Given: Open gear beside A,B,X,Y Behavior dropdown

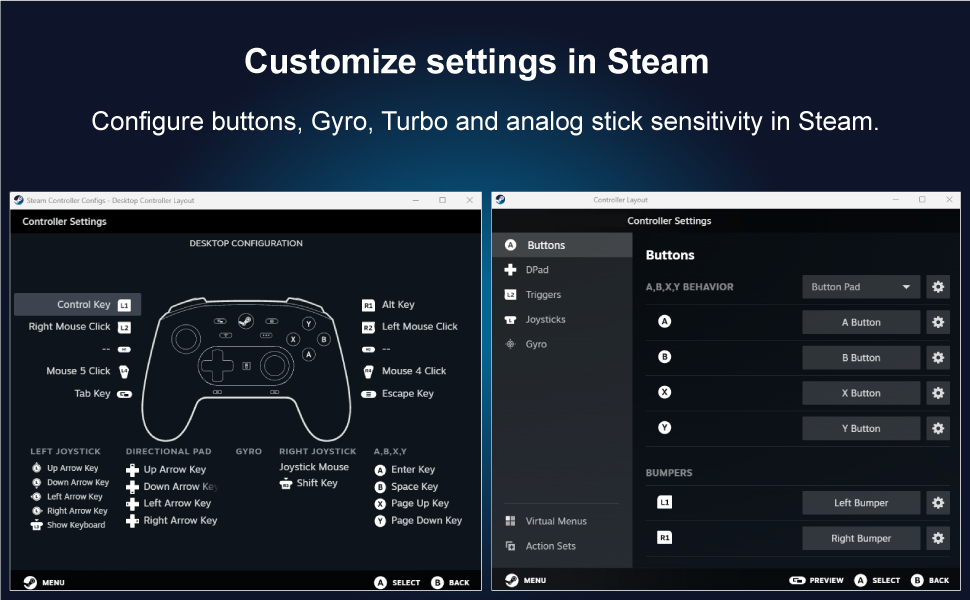Looking at the screenshot, I should point(938,287).
